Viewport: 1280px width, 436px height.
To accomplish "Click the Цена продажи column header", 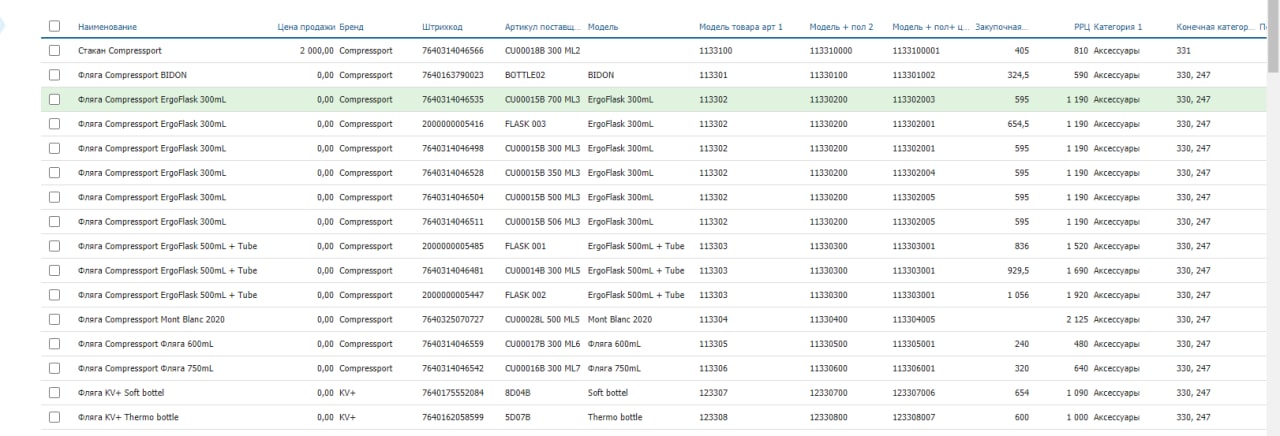I will point(305,26).
